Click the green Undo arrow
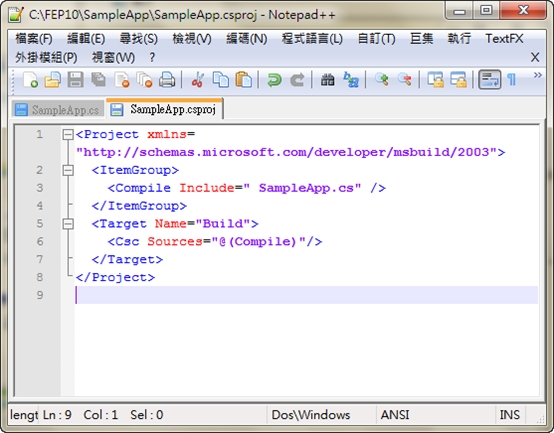 pos(274,79)
